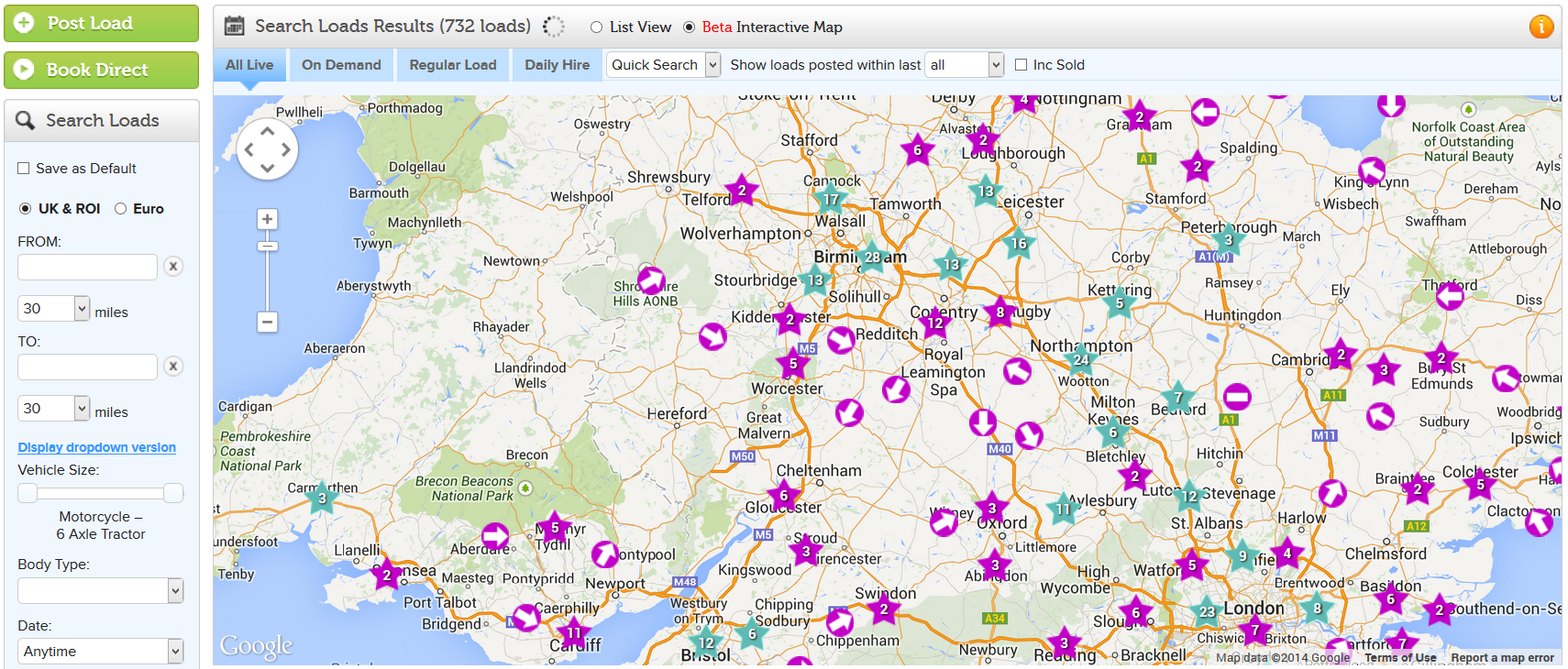Click the orange info icon

click(1541, 27)
